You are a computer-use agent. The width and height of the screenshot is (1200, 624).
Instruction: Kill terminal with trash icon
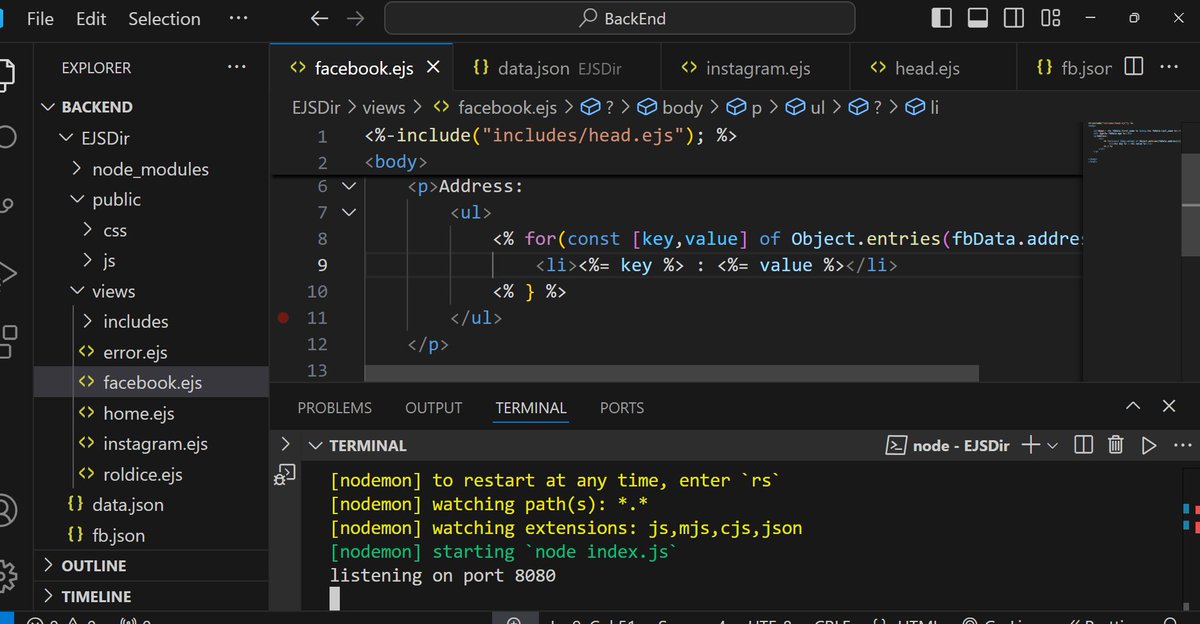pos(1116,446)
